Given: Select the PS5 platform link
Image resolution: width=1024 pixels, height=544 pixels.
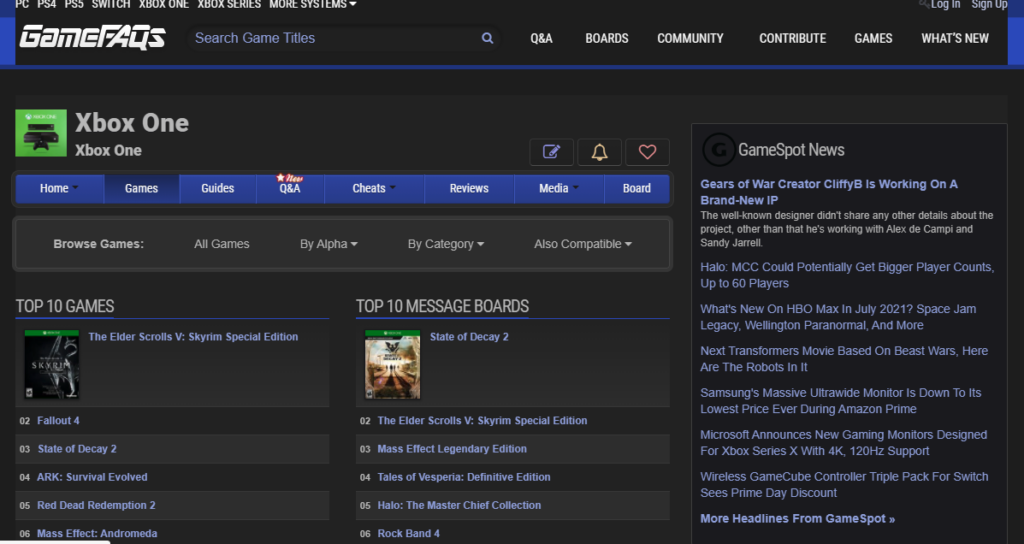Looking at the screenshot, I should 74,5.
